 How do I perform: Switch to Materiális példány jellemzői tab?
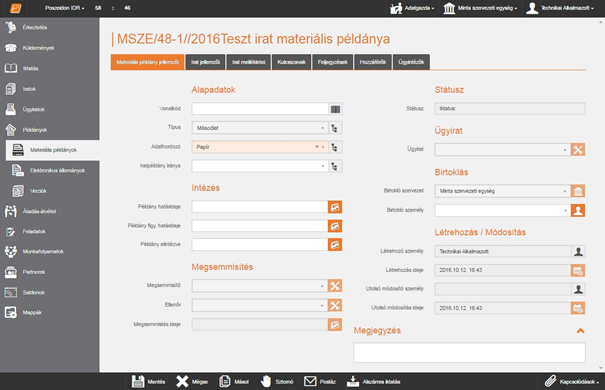147,62
